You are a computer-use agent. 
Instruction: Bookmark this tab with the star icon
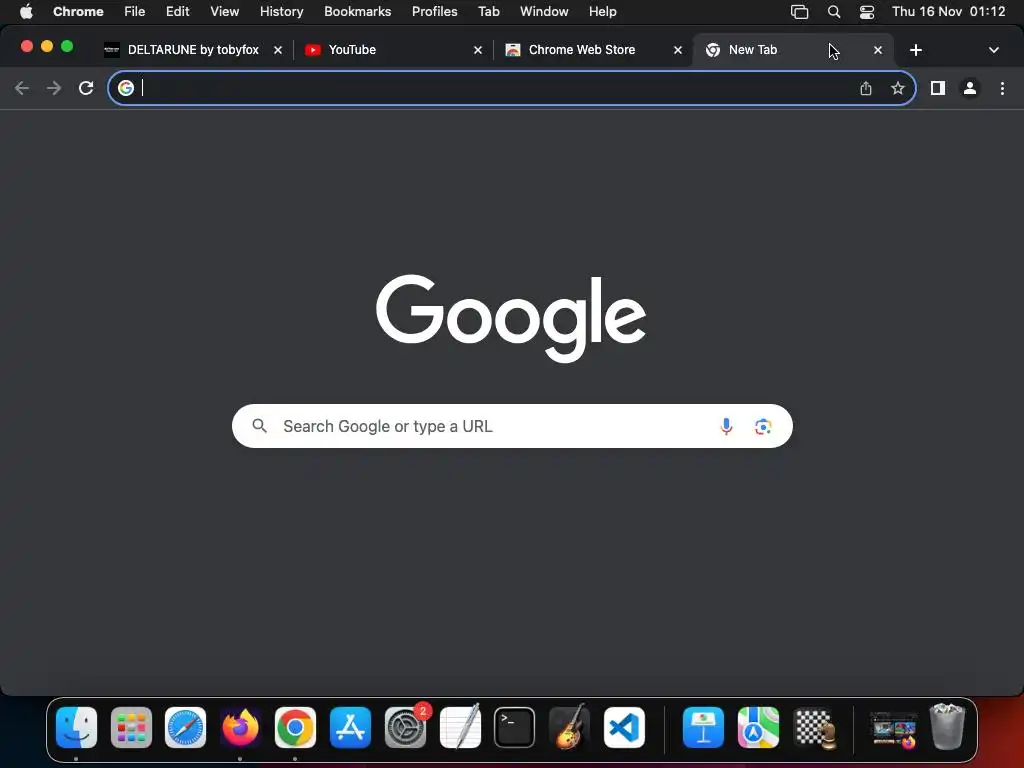coord(898,88)
